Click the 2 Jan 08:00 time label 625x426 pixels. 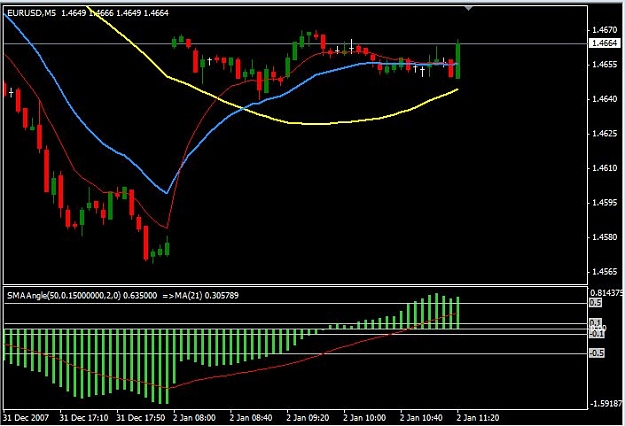pyautogui.click(x=195, y=418)
